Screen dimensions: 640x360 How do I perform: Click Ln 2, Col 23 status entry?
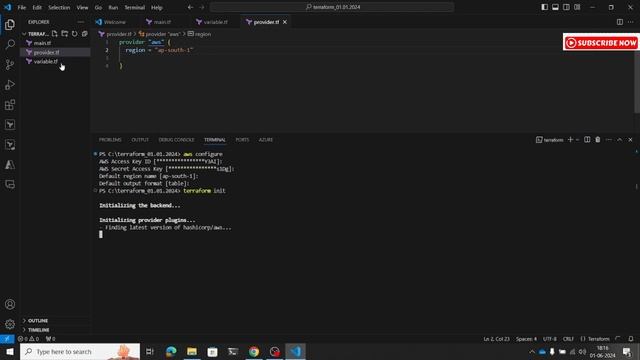coord(496,339)
